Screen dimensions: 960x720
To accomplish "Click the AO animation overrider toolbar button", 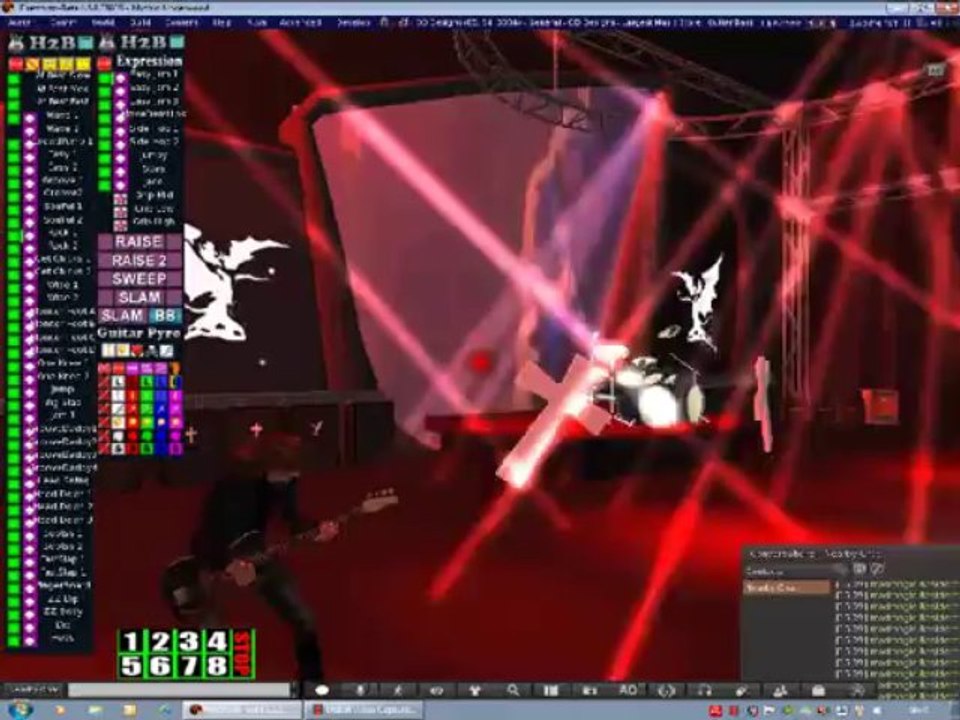I will click(628, 690).
